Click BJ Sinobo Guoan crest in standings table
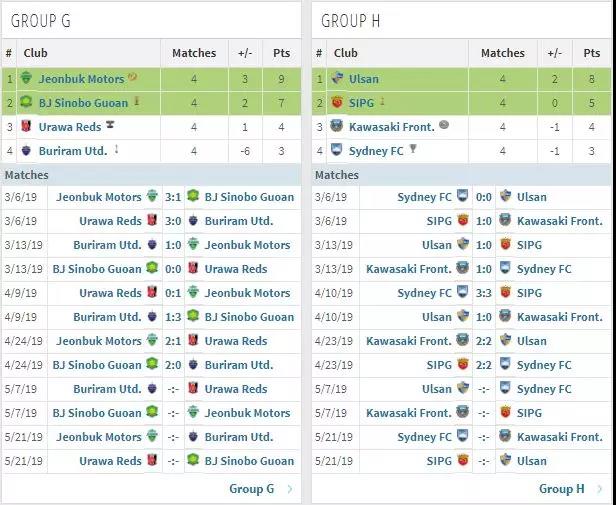Viewport: 616px width, 505px height. [26, 102]
